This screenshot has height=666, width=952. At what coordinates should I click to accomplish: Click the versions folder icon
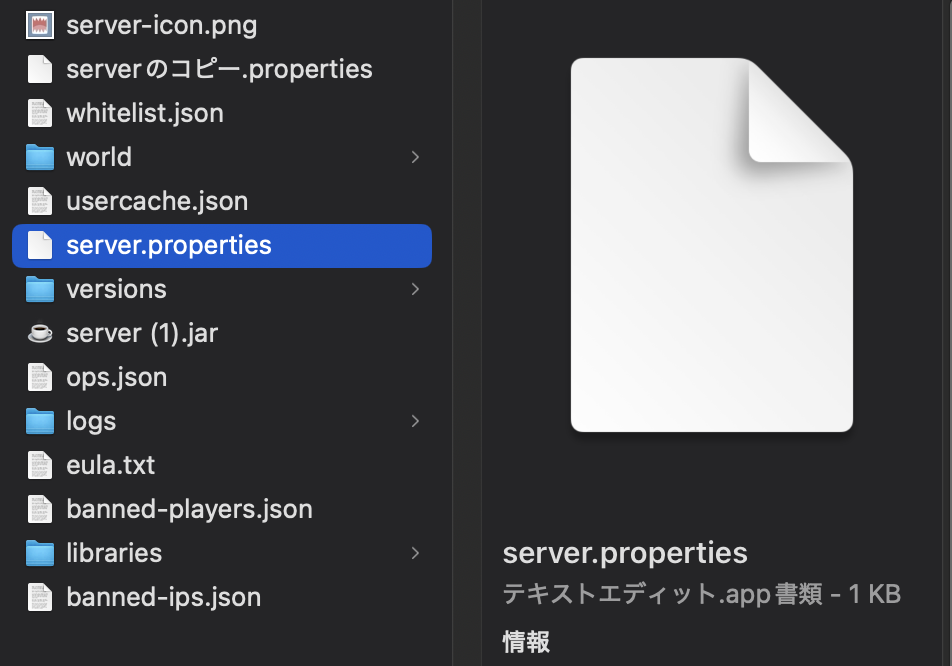click(x=39, y=289)
